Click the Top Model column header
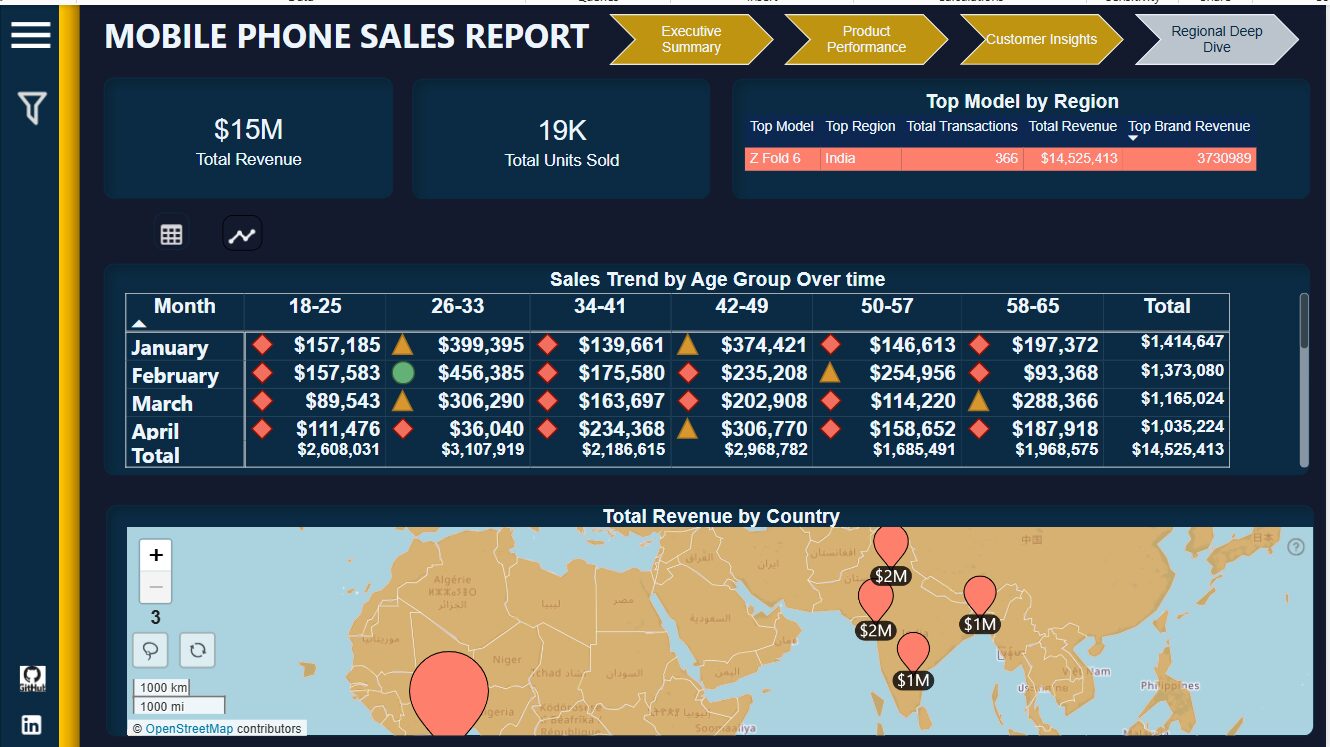The image size is (1330, 747). click(x=782, y=126)
